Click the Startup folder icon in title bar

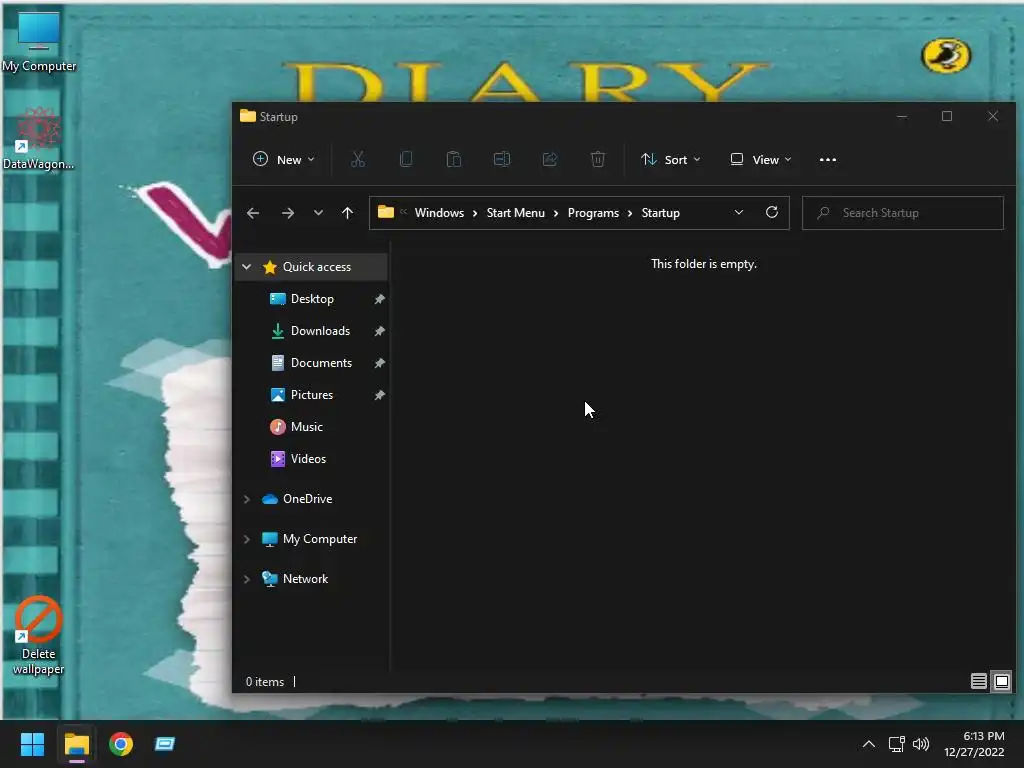pos(248,116)
